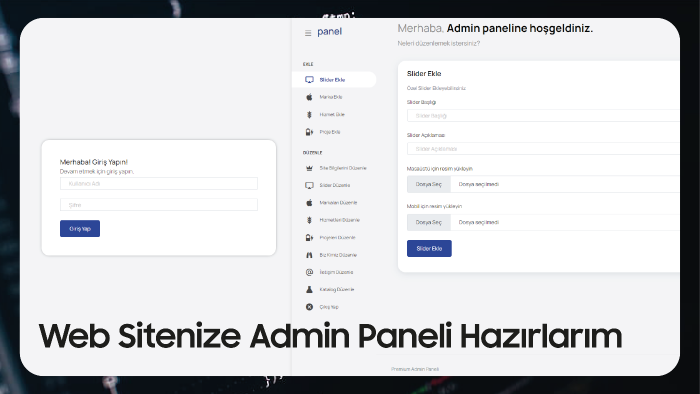Click the circled X icon for Çıkış Yap
Image resolution: width=700 pixels, height=394 pixels.
click(x=309, y=307)
